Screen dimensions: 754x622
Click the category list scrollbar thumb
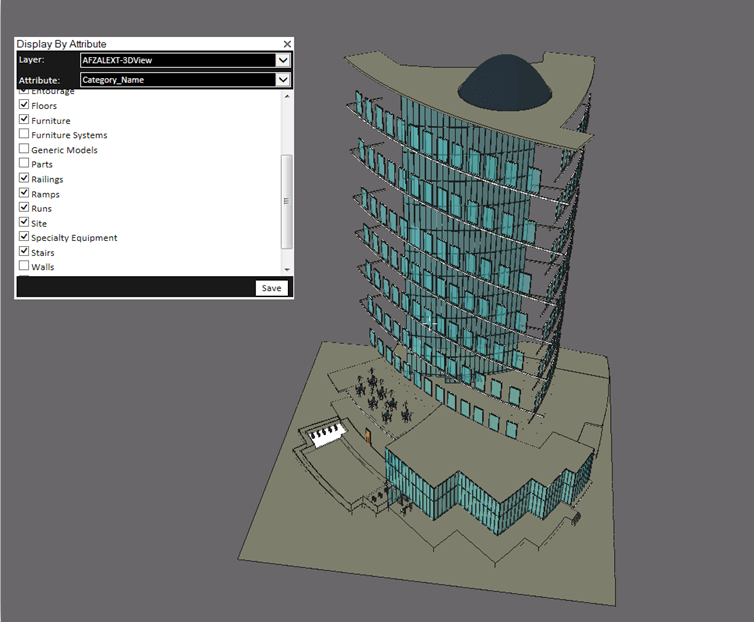(287, 200)
